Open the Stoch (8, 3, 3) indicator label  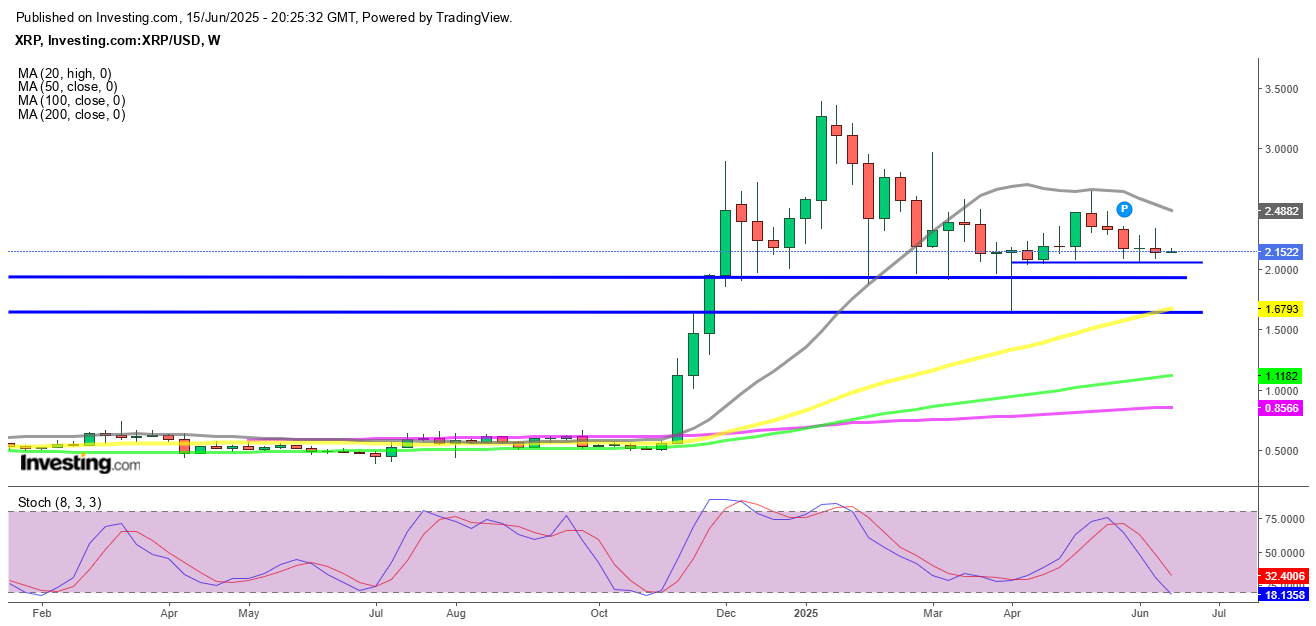pyautogui.click(x=59, y=502)
